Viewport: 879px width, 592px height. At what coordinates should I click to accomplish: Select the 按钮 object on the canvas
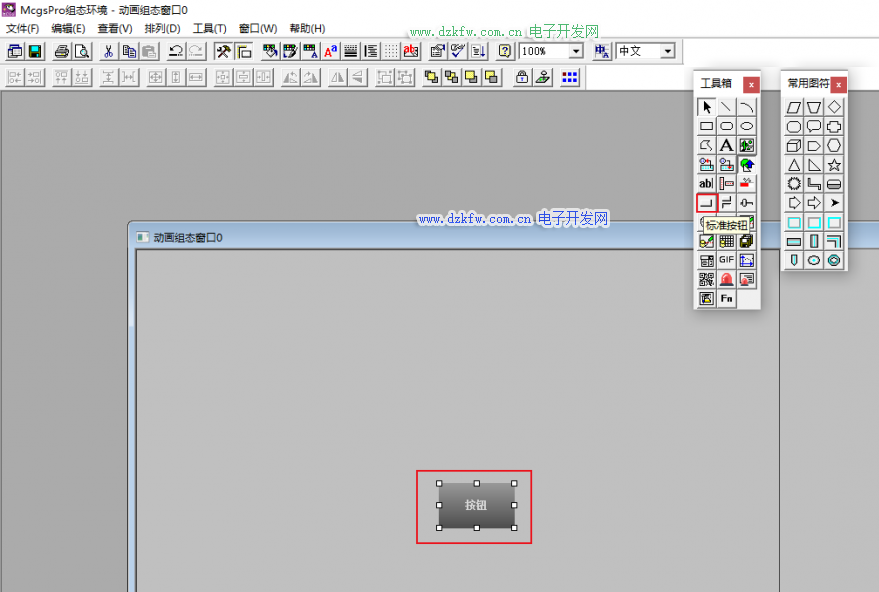(x=476, y=505)
